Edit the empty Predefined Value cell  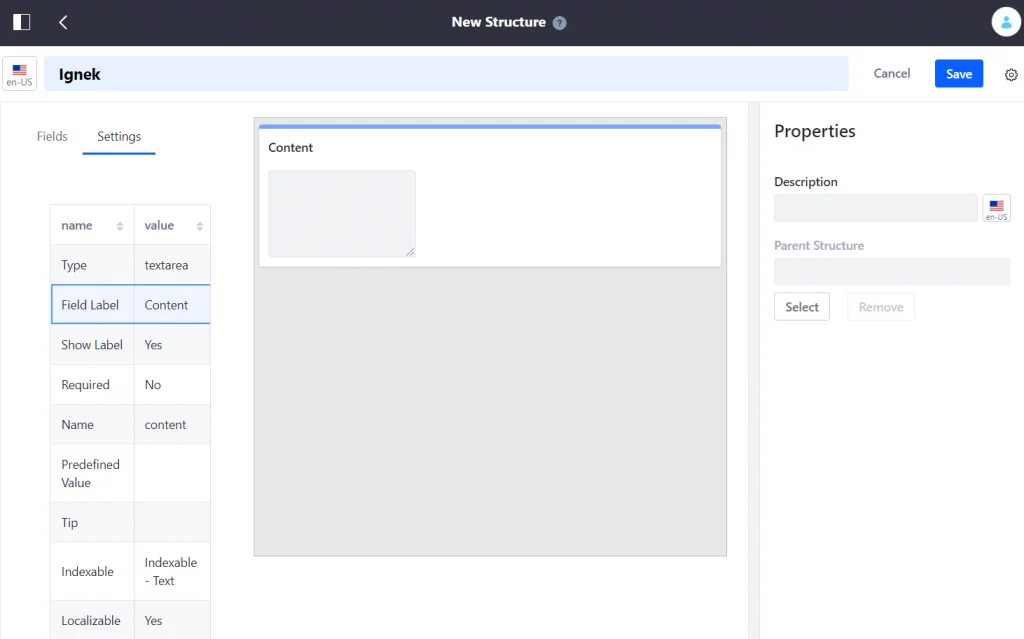click(x=172, y=473)
